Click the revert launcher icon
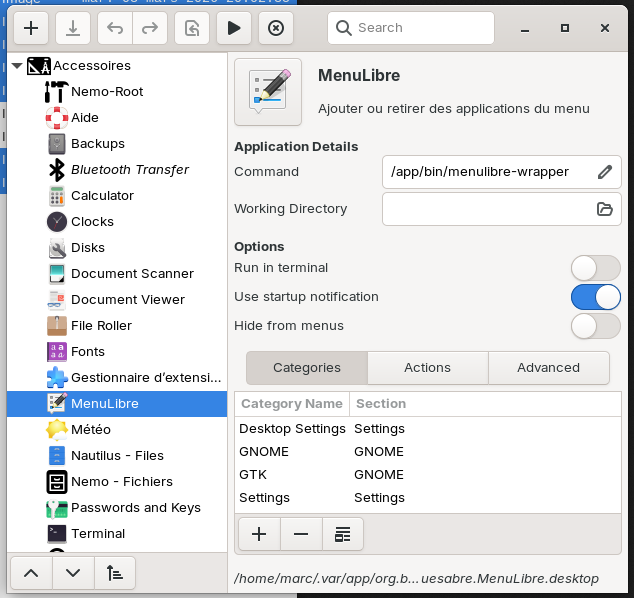 [192, 28]
